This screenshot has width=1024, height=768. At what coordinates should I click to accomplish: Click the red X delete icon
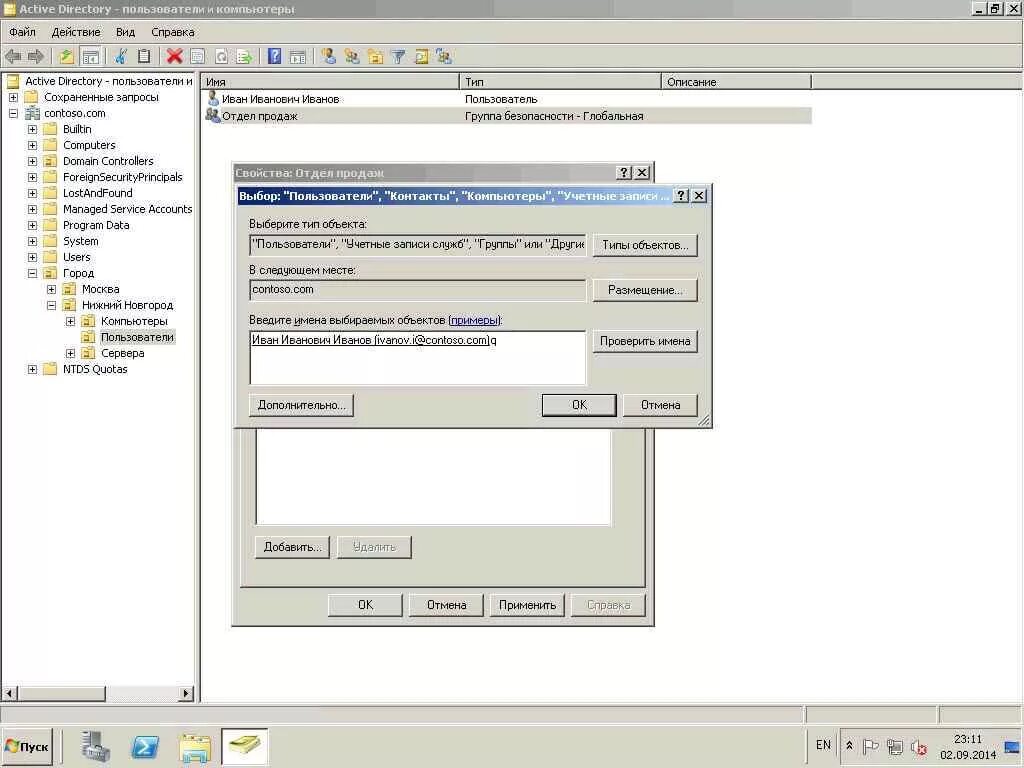point(174,57)
